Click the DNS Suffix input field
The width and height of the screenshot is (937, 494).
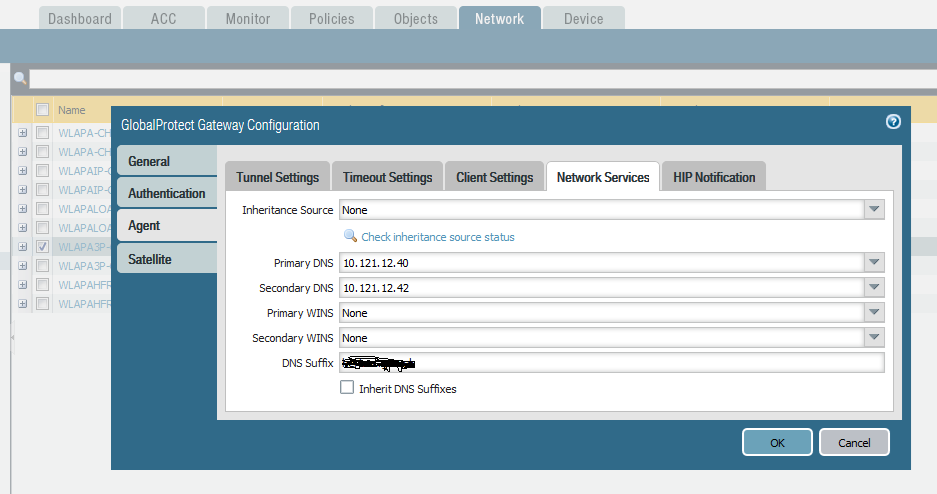point(612,363)
